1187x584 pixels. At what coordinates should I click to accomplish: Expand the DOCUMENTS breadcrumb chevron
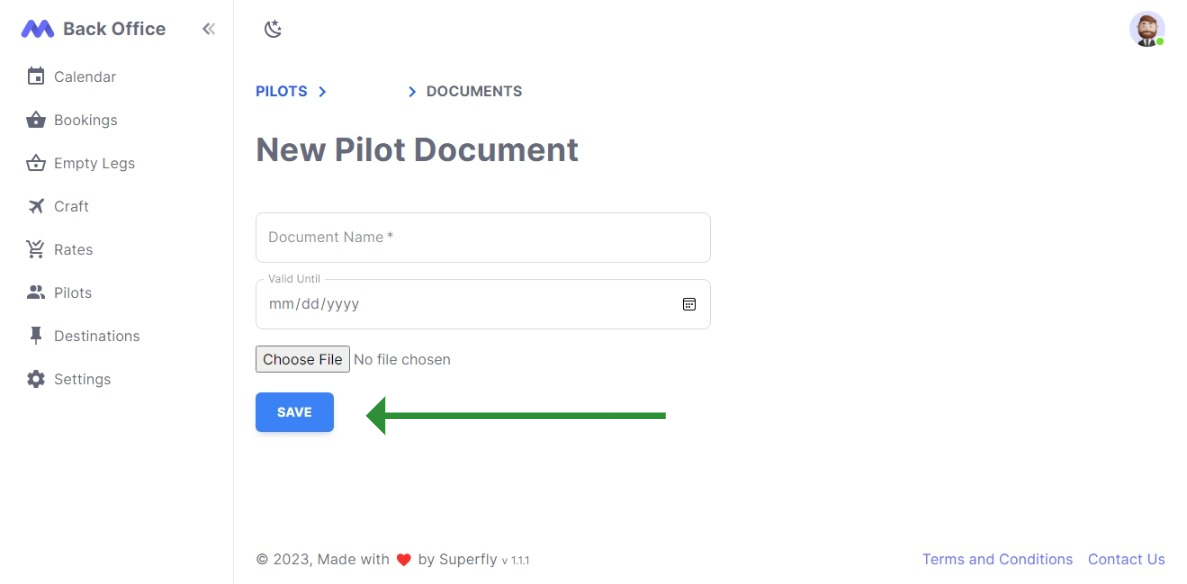[x=412, y=91]
